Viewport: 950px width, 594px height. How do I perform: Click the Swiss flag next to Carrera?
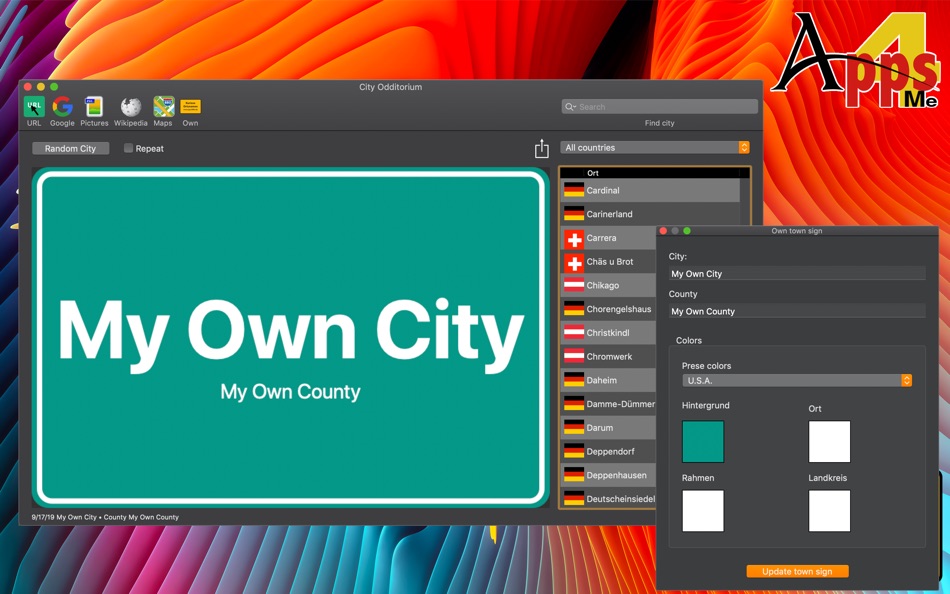[x=575, y=237]
